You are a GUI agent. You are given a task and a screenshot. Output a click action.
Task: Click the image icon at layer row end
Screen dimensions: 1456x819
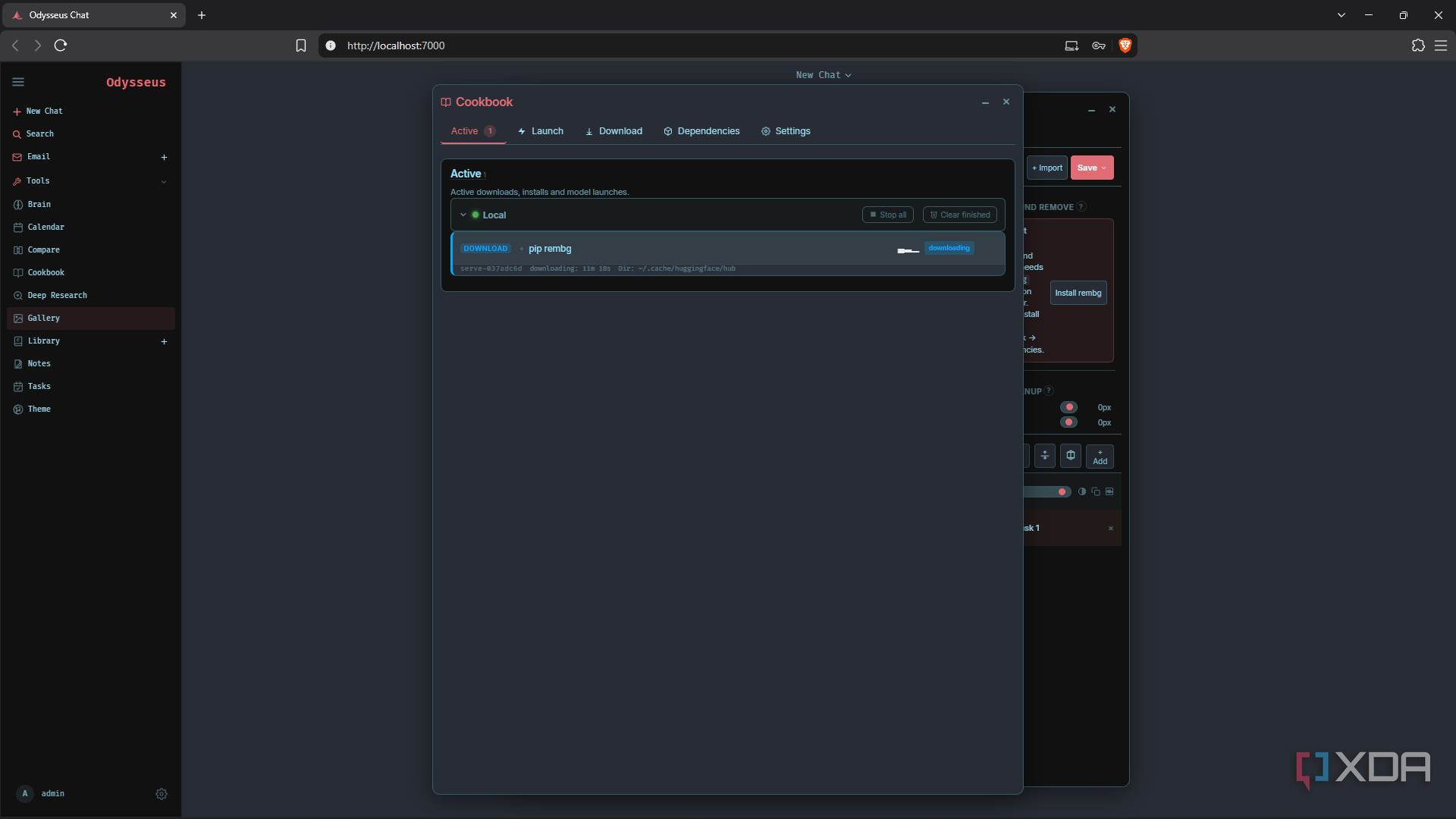[1109, 491]
